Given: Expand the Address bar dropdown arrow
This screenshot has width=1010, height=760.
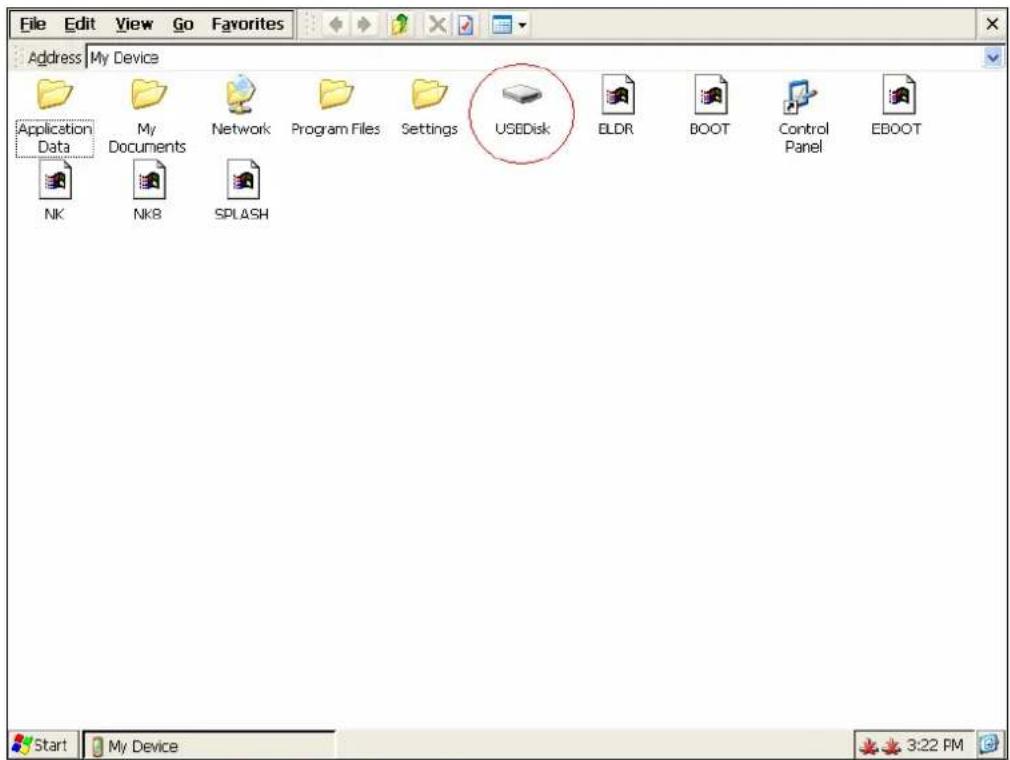Looking at the screenshot, I should pos(993,58).
